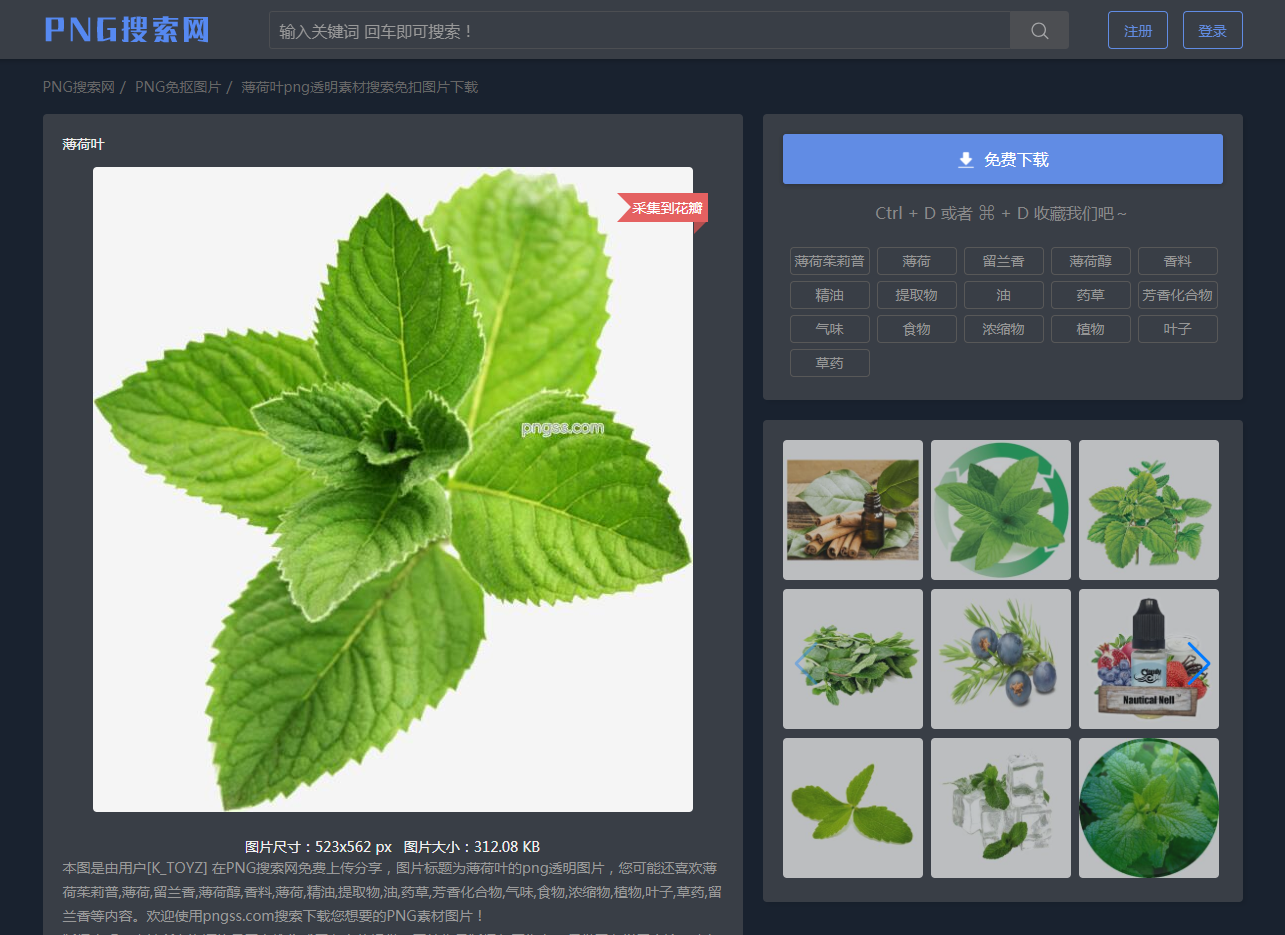Select the 薄荷醇 tag
1285x935 pixels.
coord(1091,261)
